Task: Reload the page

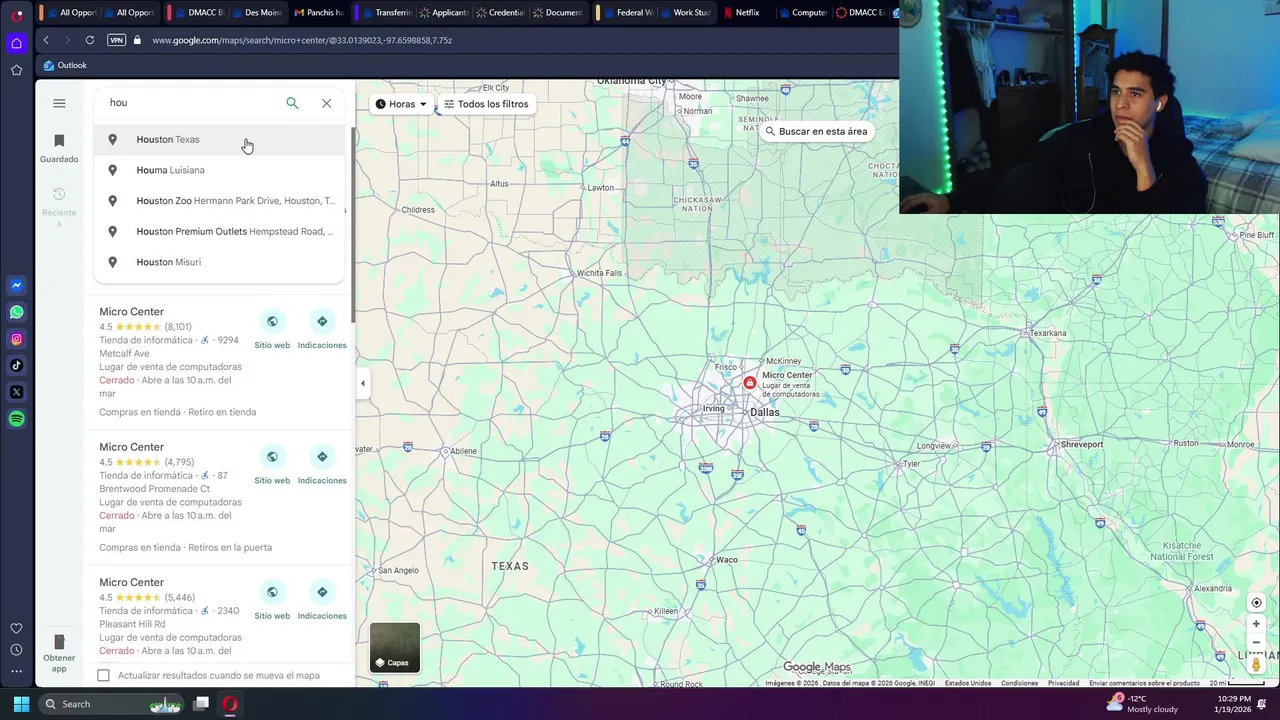Action: 90,40
